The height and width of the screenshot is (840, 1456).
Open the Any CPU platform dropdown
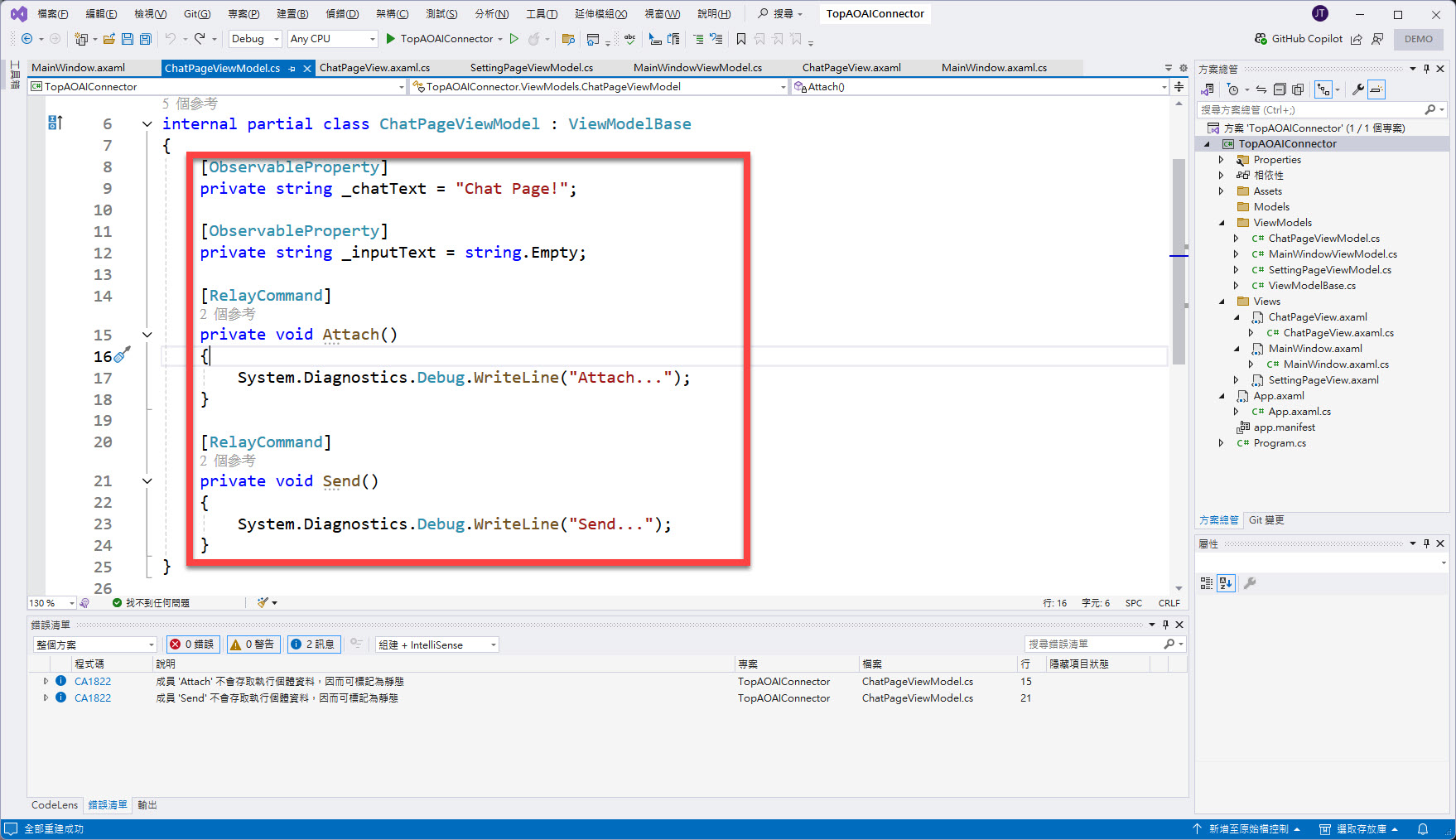(x=332, y=39)
